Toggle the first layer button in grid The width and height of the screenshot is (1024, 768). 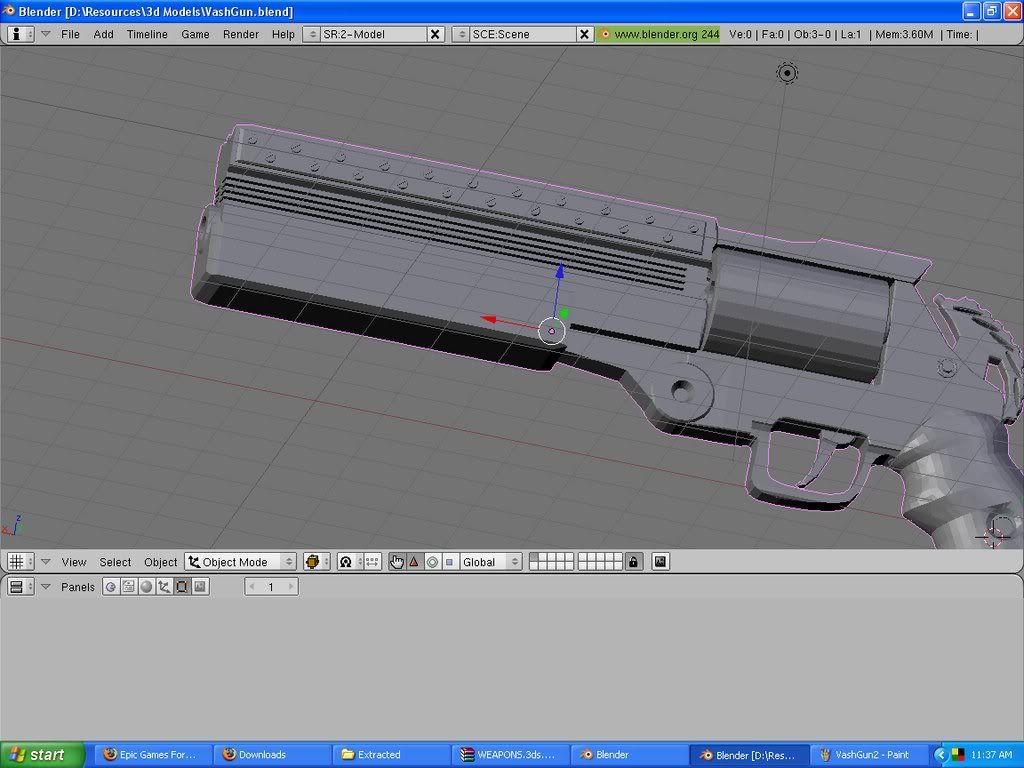click(534, 558)
